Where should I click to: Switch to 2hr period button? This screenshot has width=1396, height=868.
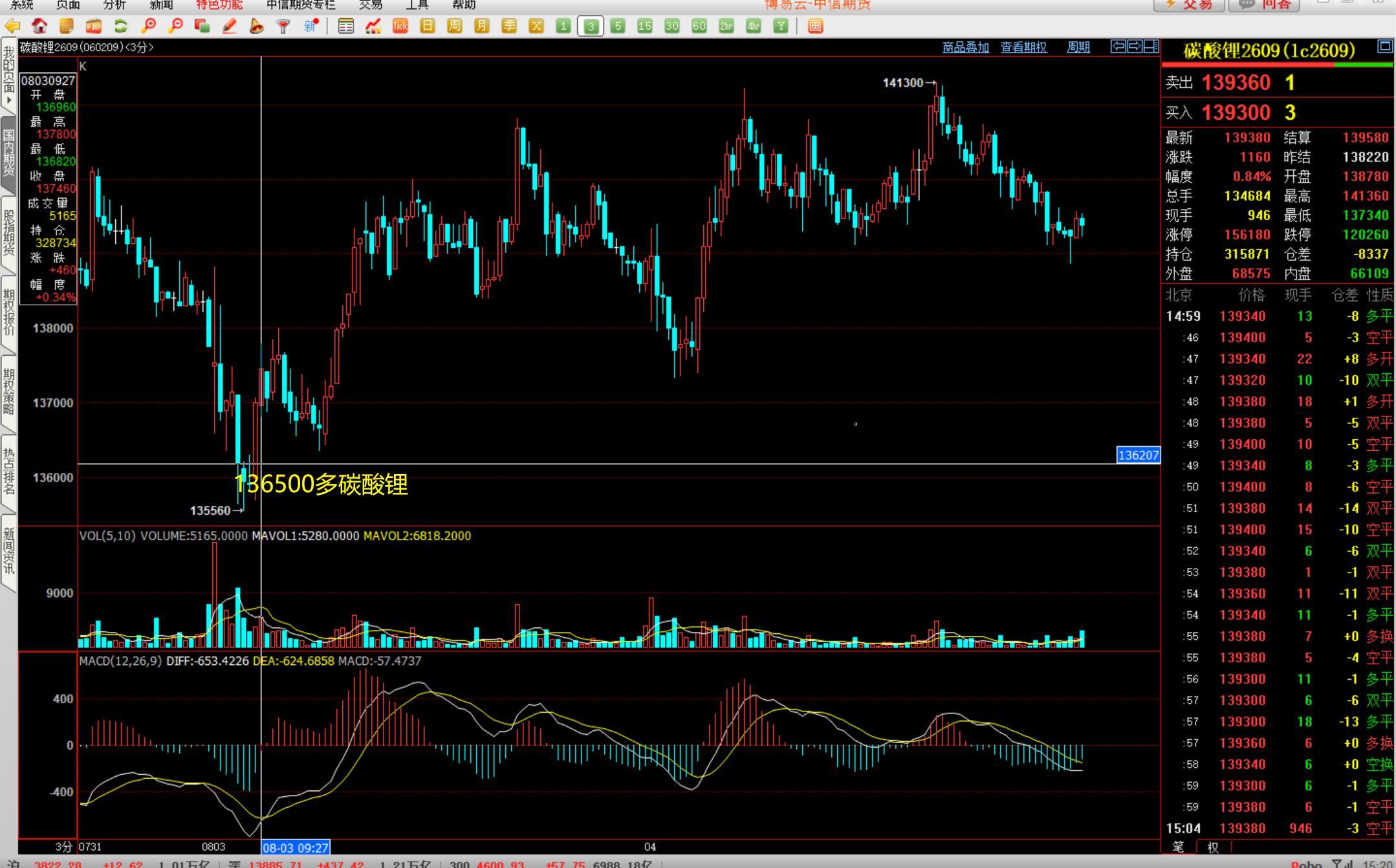click(x=726, y=26)
